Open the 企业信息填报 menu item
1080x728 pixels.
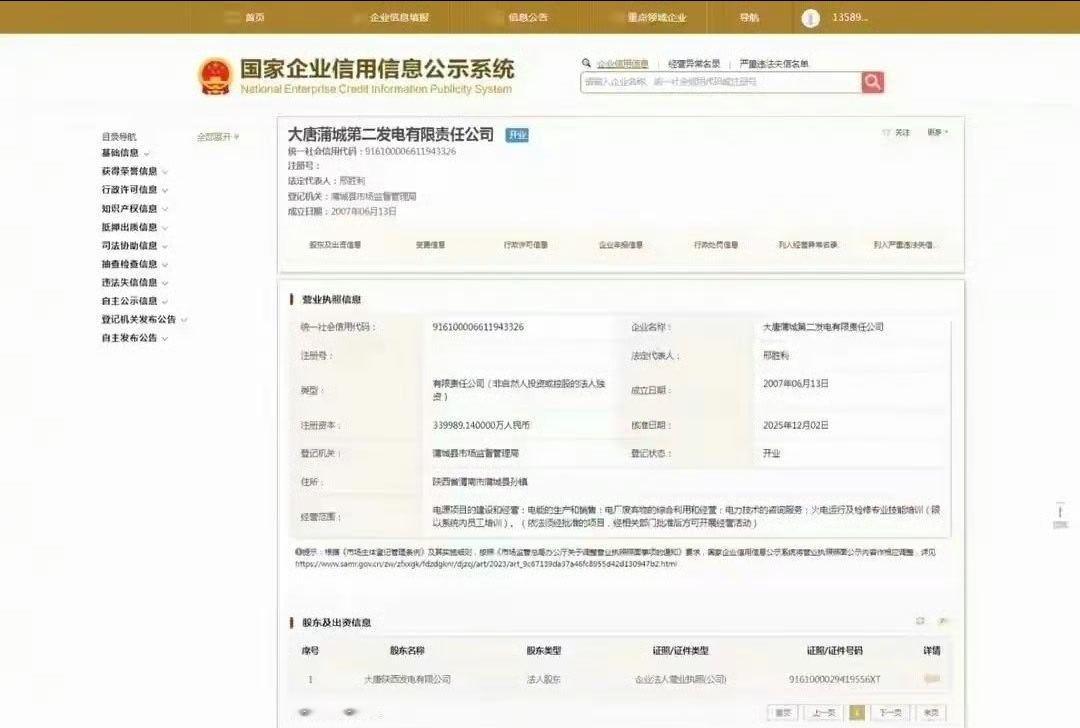399,17
